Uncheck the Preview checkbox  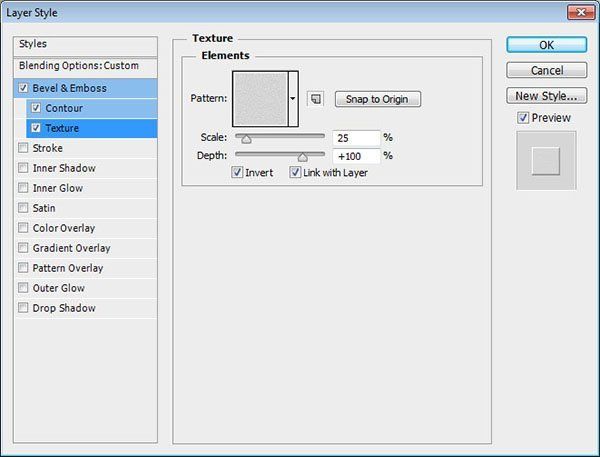click(x=523, y=118)
